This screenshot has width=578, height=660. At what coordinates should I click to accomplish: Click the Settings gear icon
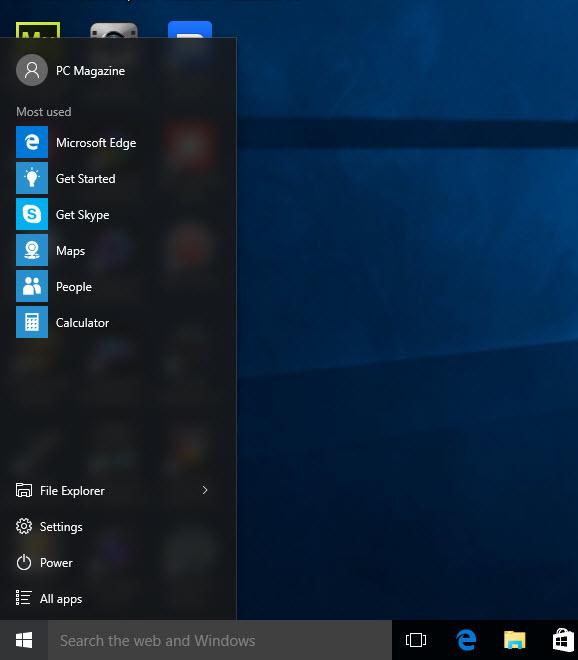coord(24,526)
